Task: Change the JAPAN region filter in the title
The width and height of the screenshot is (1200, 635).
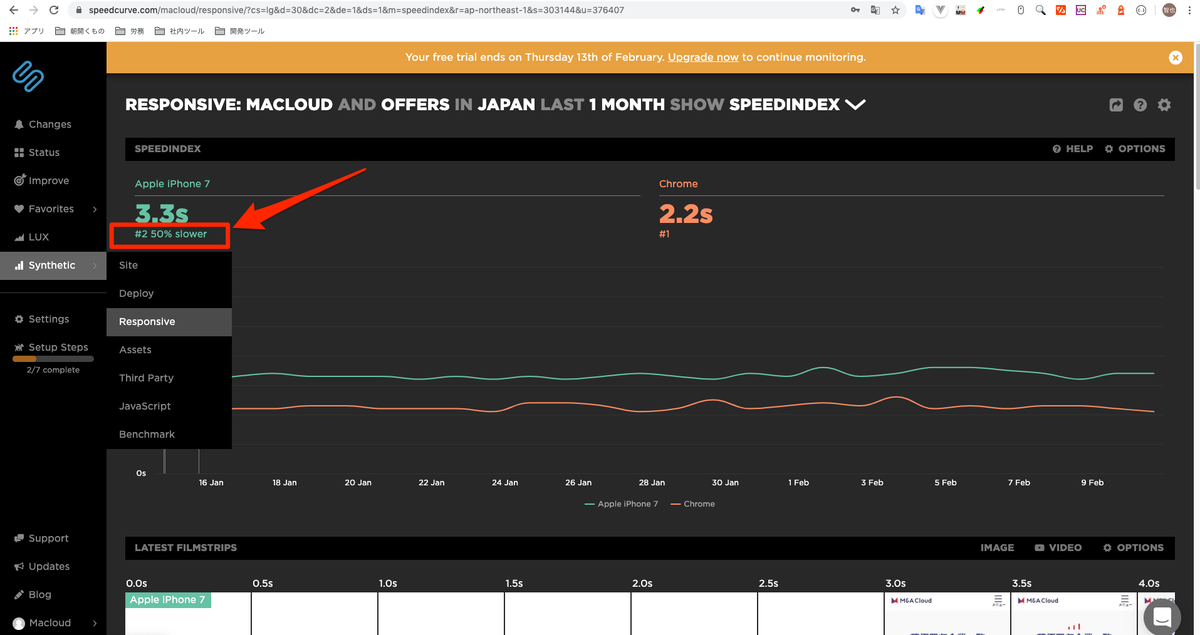Action: coord(506,104)
